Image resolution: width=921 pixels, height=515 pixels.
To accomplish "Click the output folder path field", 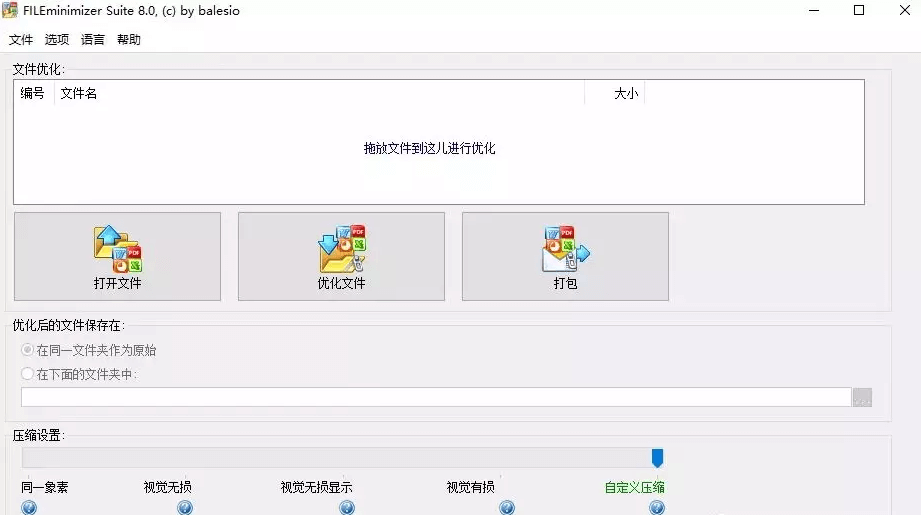I will pyautogui.click(x=436, y=397).
